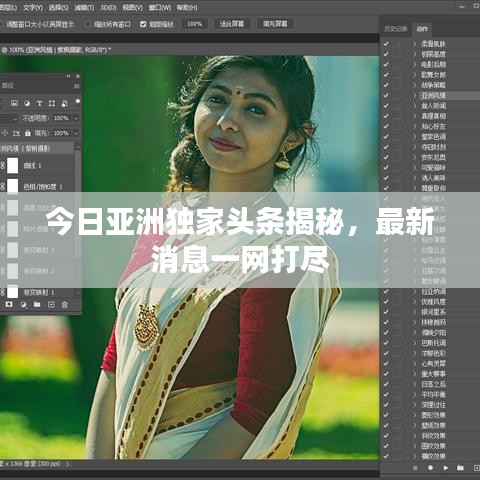
Task: Click the lock all icon beside 填充
Action: [28, 133]
